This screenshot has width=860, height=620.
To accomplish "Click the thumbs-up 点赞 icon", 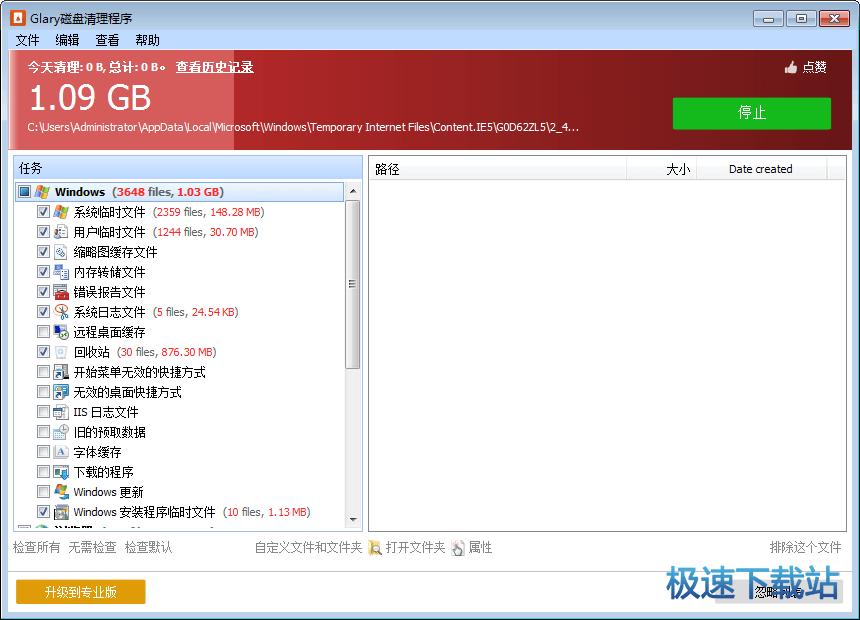I will click(791, 68).
